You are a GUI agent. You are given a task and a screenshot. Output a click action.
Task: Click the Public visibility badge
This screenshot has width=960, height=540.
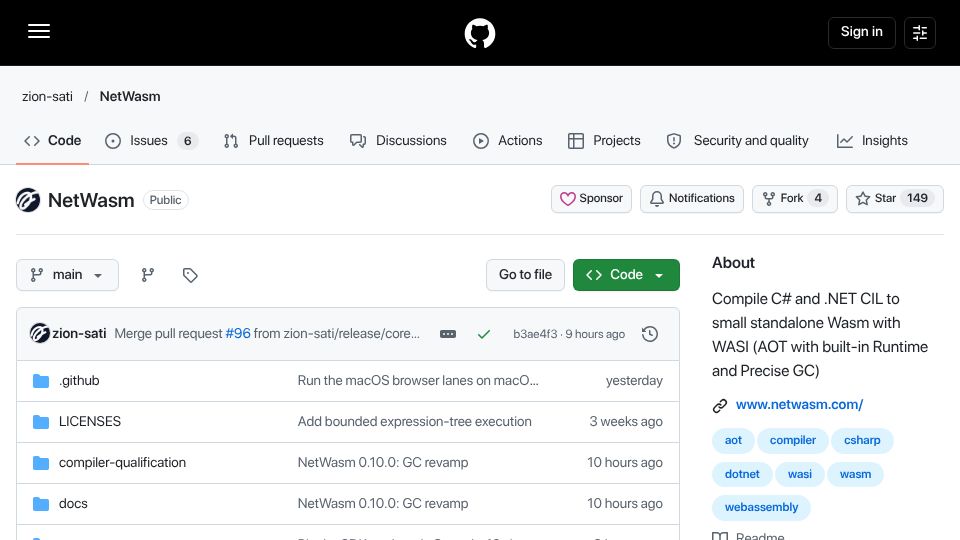pyautogui.click(x=165, y=200)
